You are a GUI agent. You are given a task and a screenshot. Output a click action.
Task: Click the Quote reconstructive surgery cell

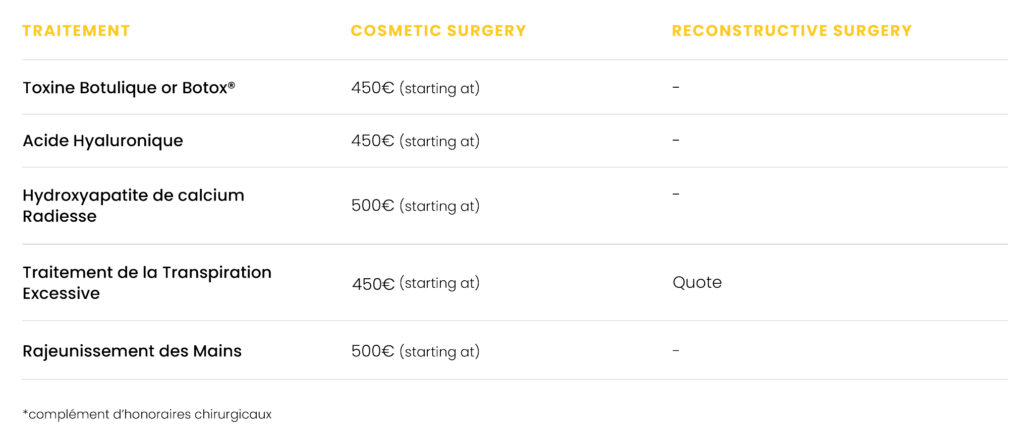point(697,283)
